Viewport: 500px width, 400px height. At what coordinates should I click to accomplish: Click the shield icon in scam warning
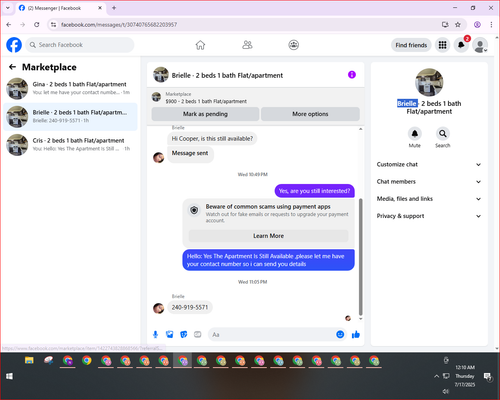tap(194, 210)
